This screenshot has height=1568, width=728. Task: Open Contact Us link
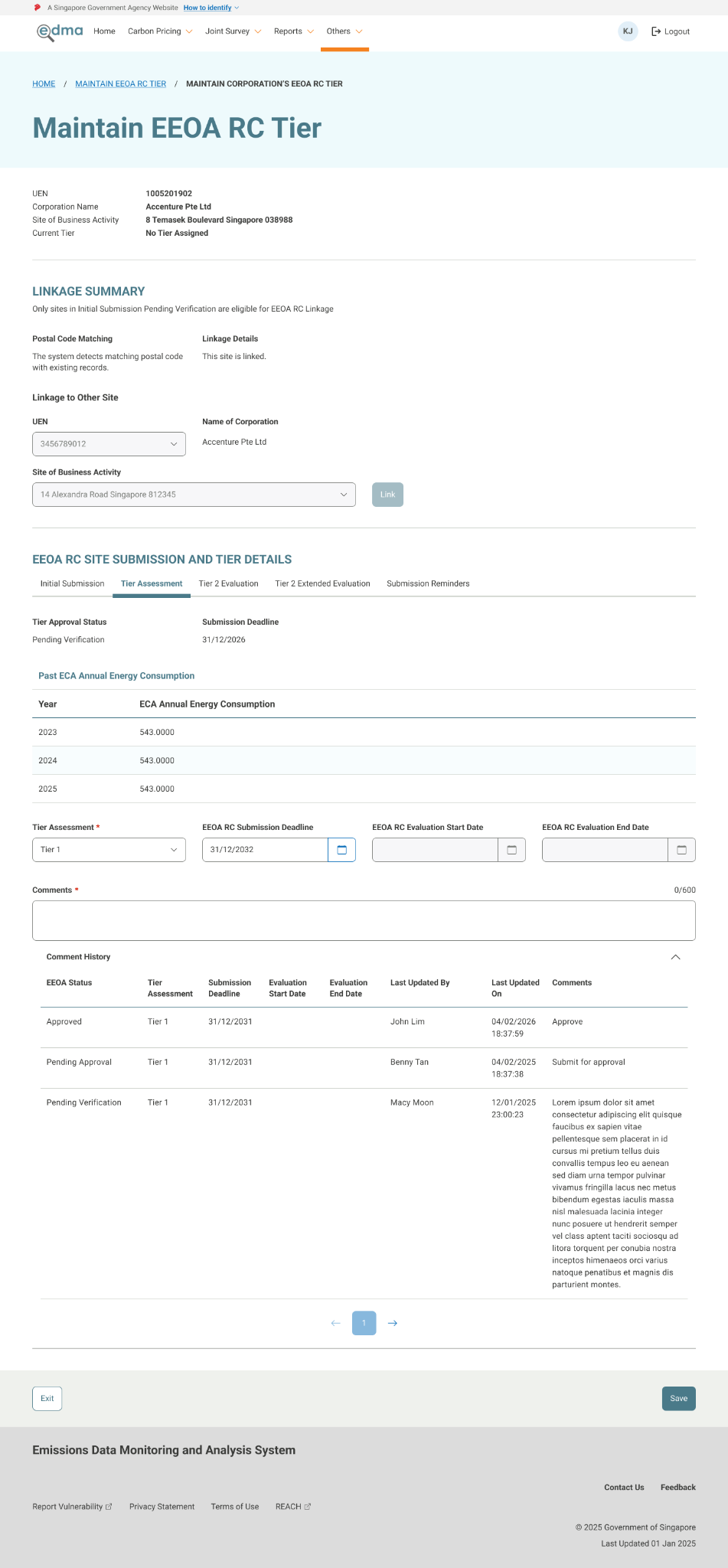click(x=624, y=1488)
